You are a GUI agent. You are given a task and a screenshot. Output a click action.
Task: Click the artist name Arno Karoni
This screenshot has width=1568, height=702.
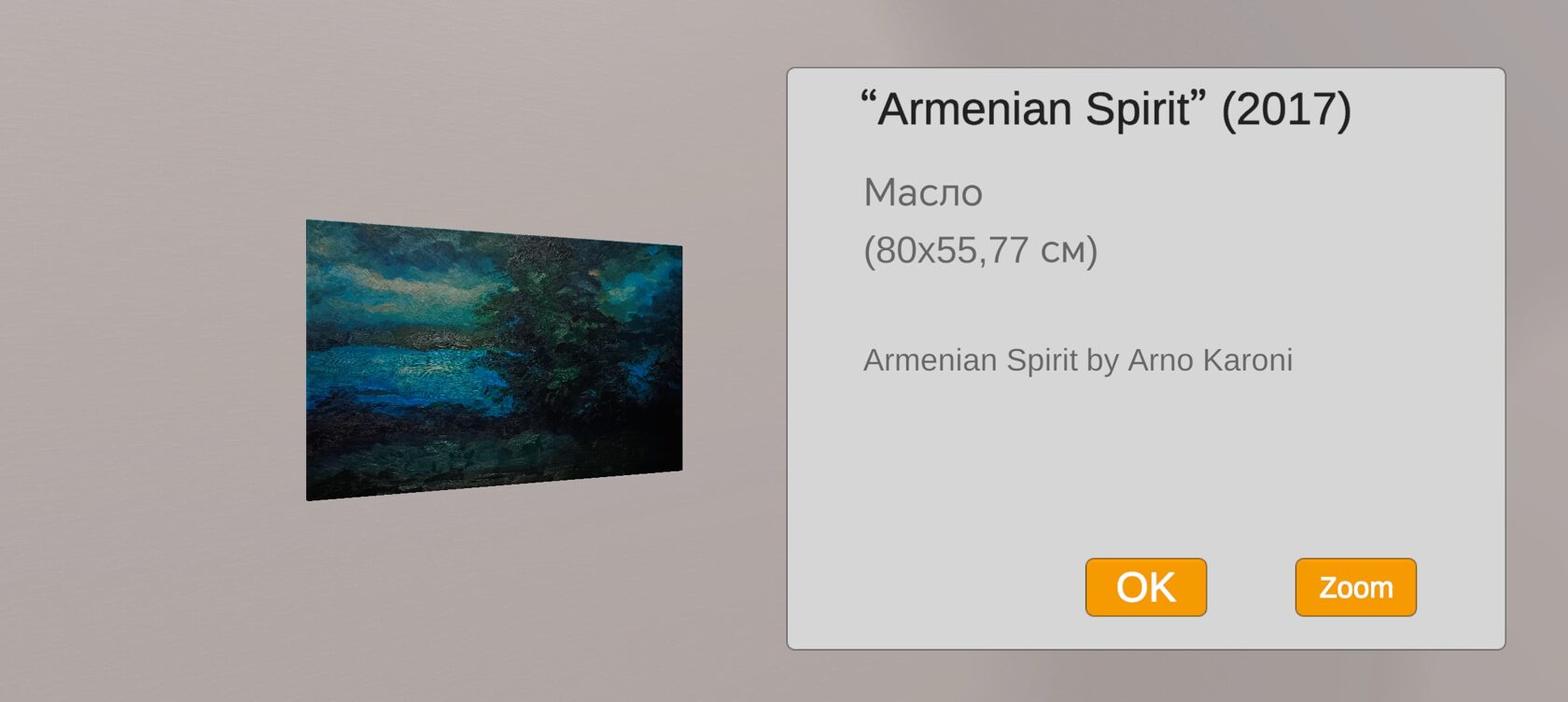click(x=1211, y=360)
